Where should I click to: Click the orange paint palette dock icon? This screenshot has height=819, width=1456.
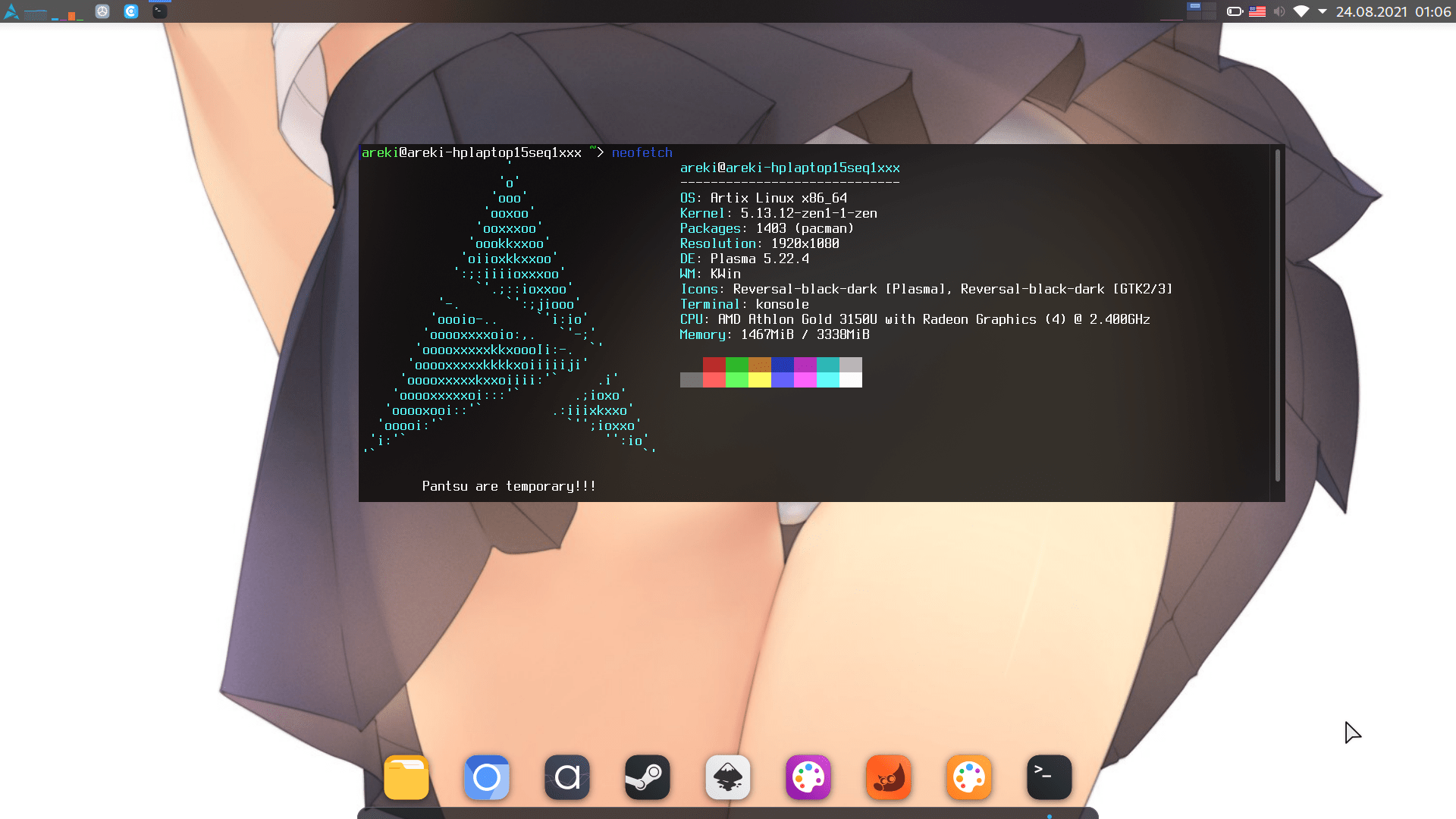969,777
